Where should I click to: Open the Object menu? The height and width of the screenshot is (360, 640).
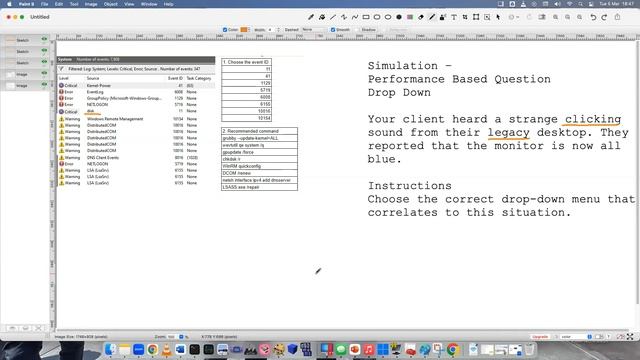111,4
